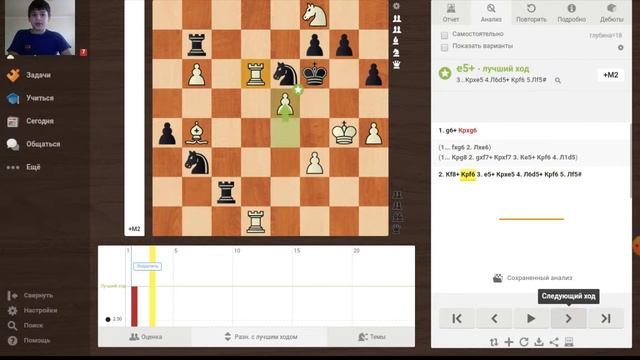Click the +M2 evaluation badge
The width and height of the screenshot is (640, 360).
pos(611,75)
